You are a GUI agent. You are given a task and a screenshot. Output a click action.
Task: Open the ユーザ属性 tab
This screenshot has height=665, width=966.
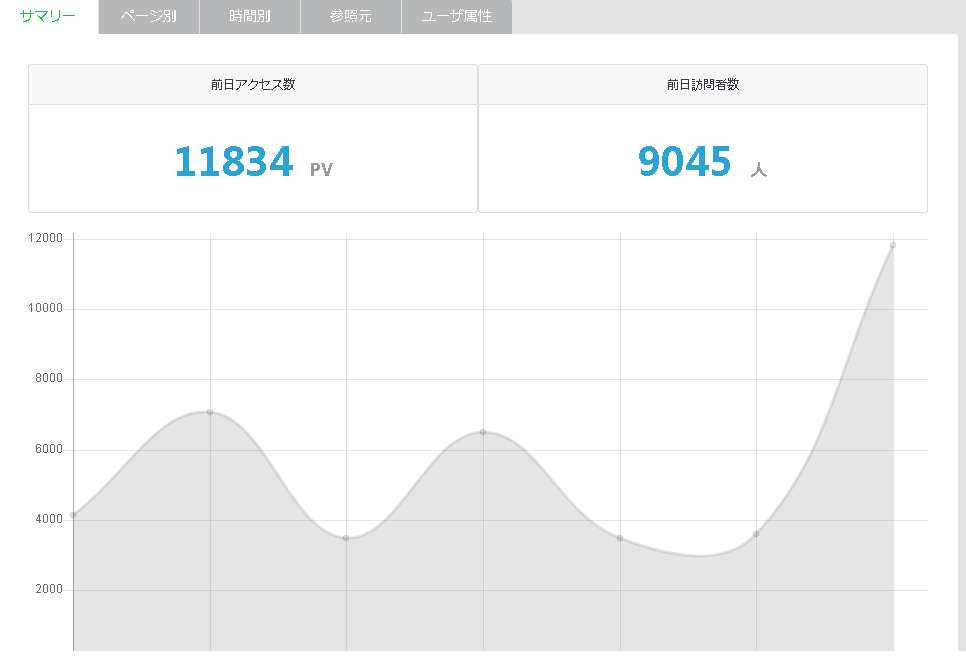click(456, 17)
